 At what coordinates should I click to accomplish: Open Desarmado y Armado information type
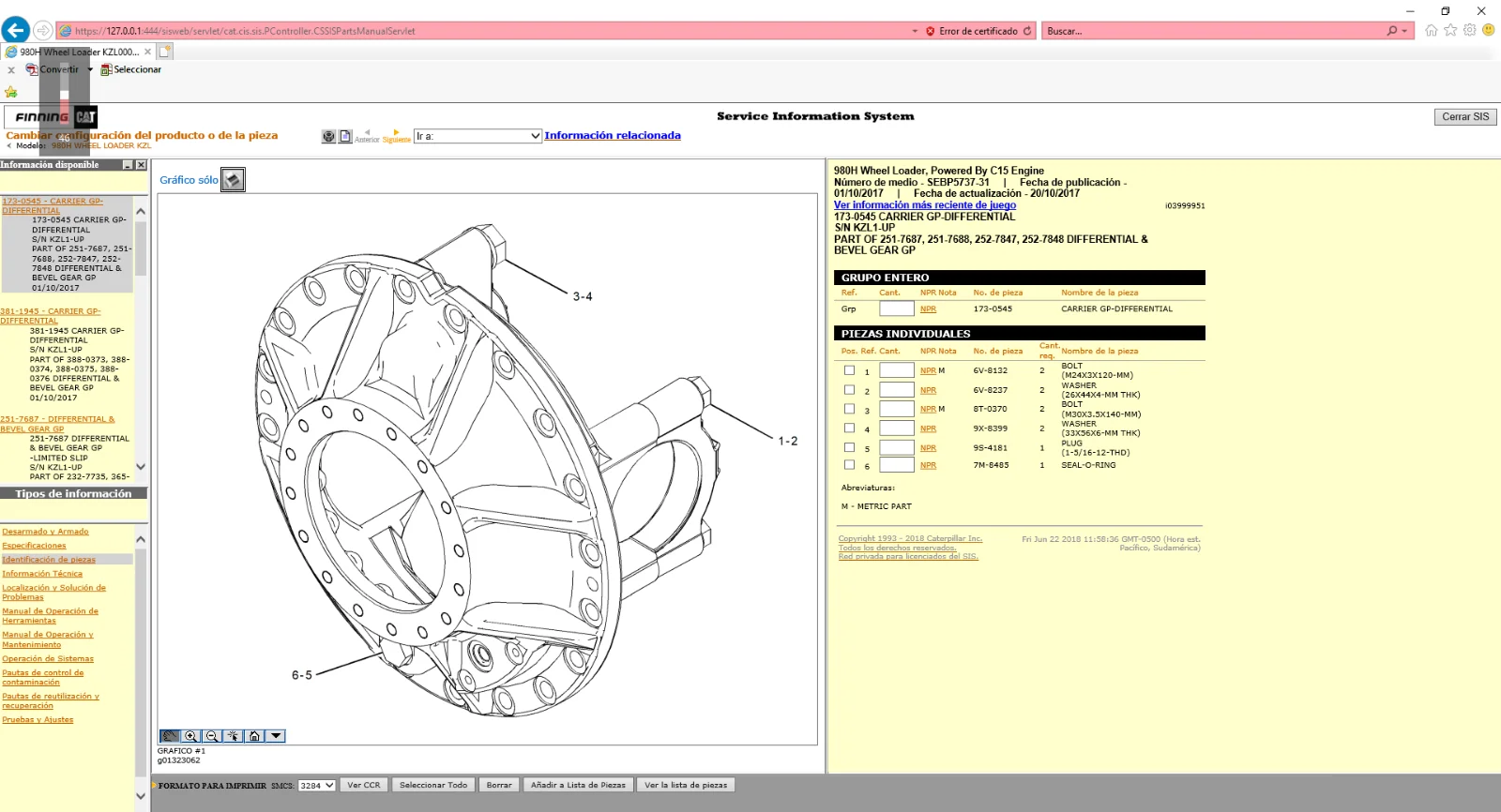45,532
